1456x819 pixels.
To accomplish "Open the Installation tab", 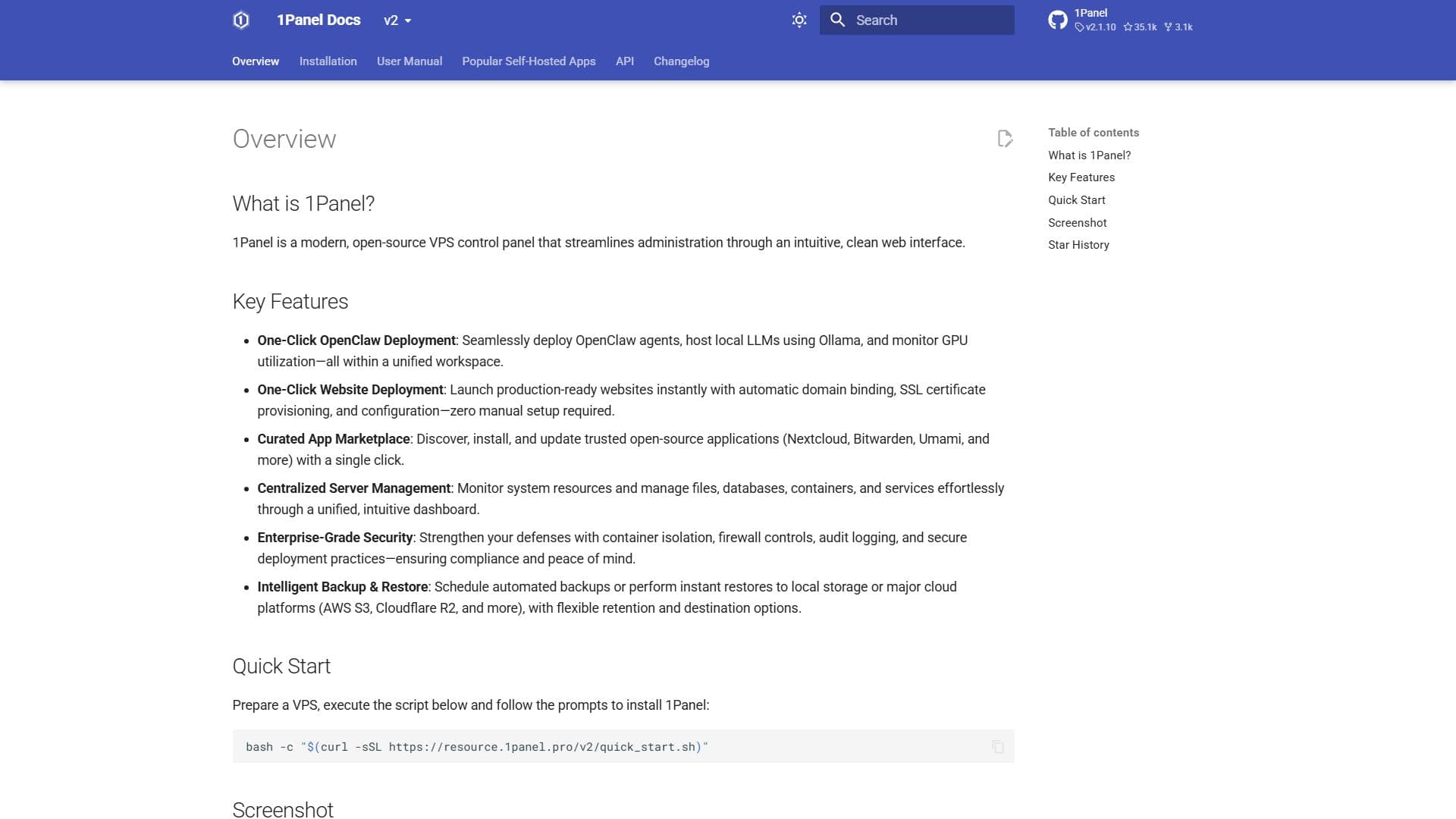I will (328, 61).
